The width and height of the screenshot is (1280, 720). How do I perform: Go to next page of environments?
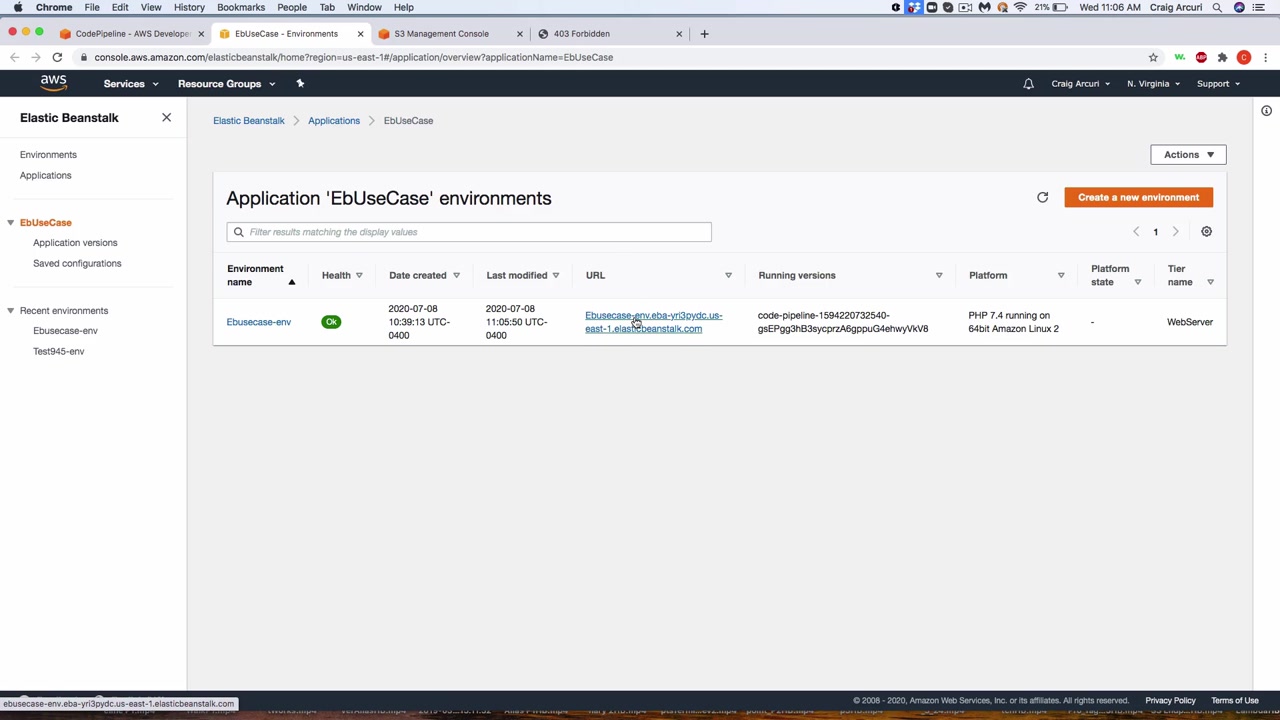[x=1175, y=232]
